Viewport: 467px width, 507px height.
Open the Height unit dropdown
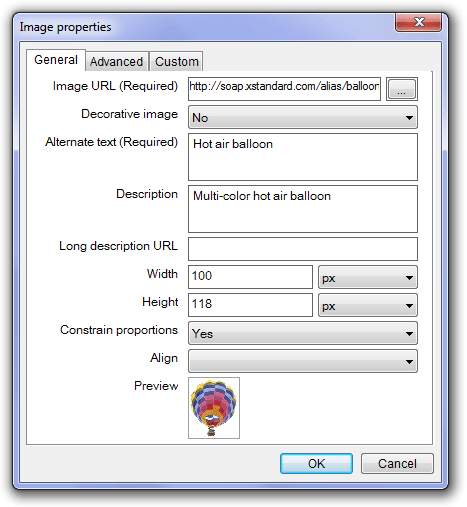368,305
